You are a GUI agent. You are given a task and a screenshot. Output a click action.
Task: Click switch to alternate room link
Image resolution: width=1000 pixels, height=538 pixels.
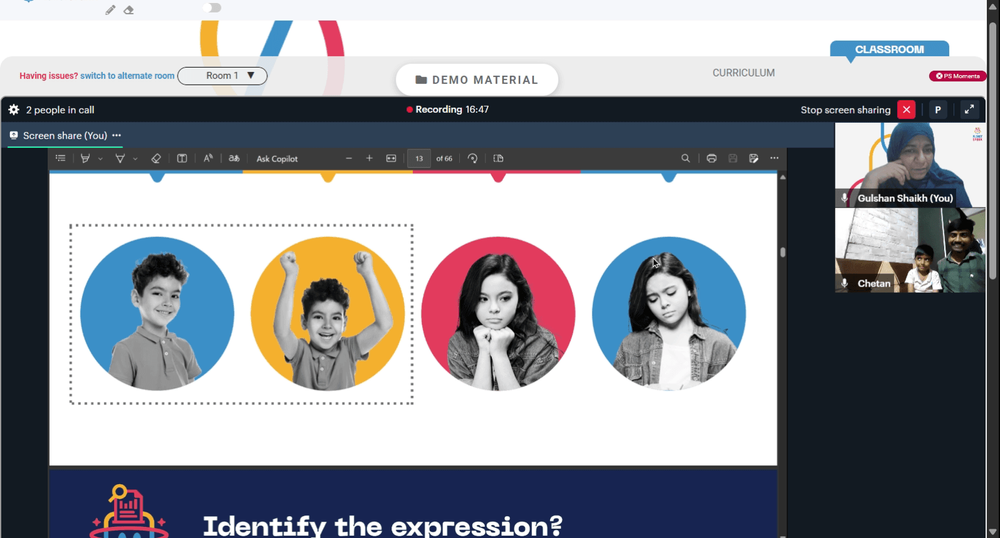127,75
